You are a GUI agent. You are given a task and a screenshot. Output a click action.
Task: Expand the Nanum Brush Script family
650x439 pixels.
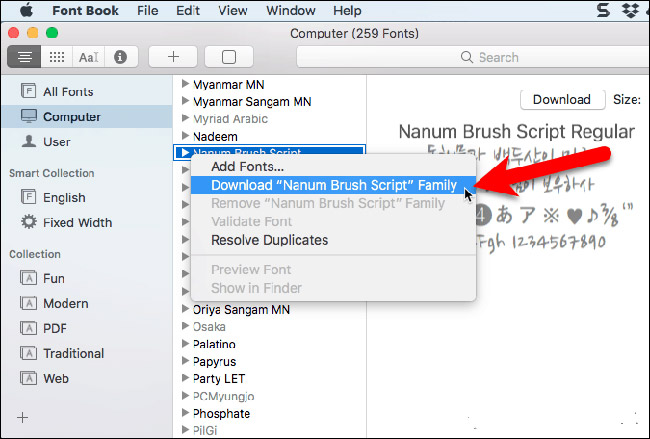pos(185,153)
